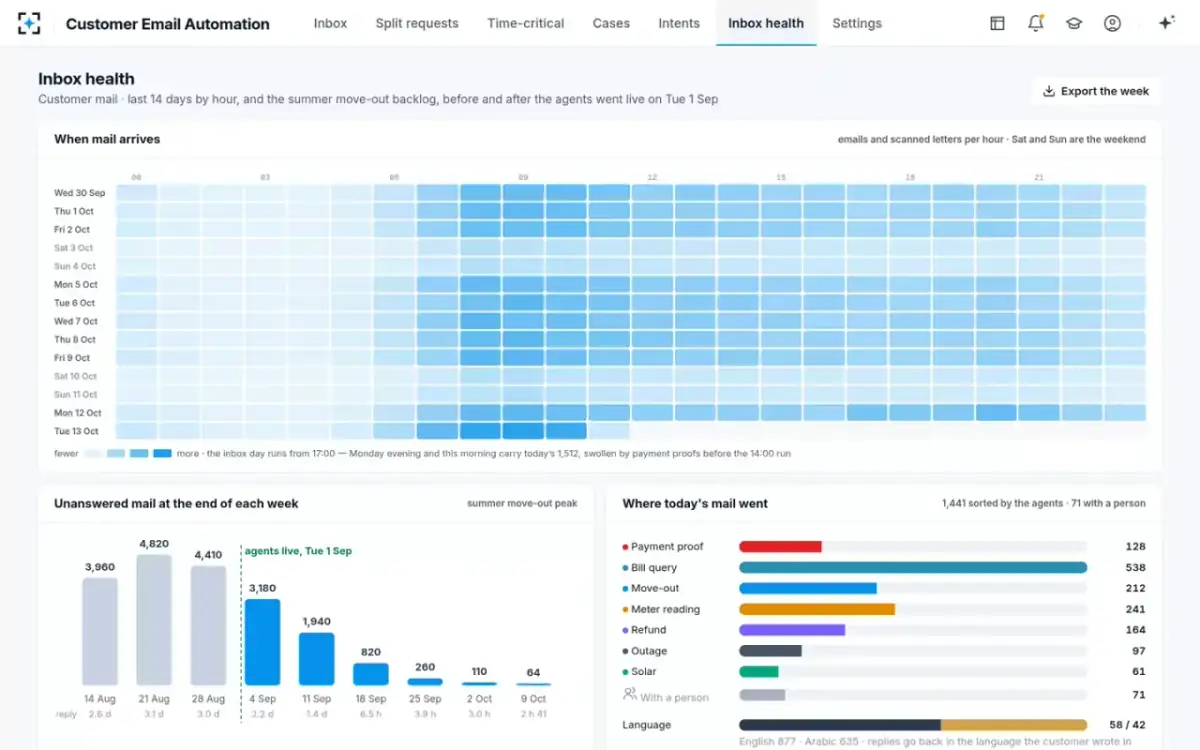Open the notifications bell

tap(1036, 23)
